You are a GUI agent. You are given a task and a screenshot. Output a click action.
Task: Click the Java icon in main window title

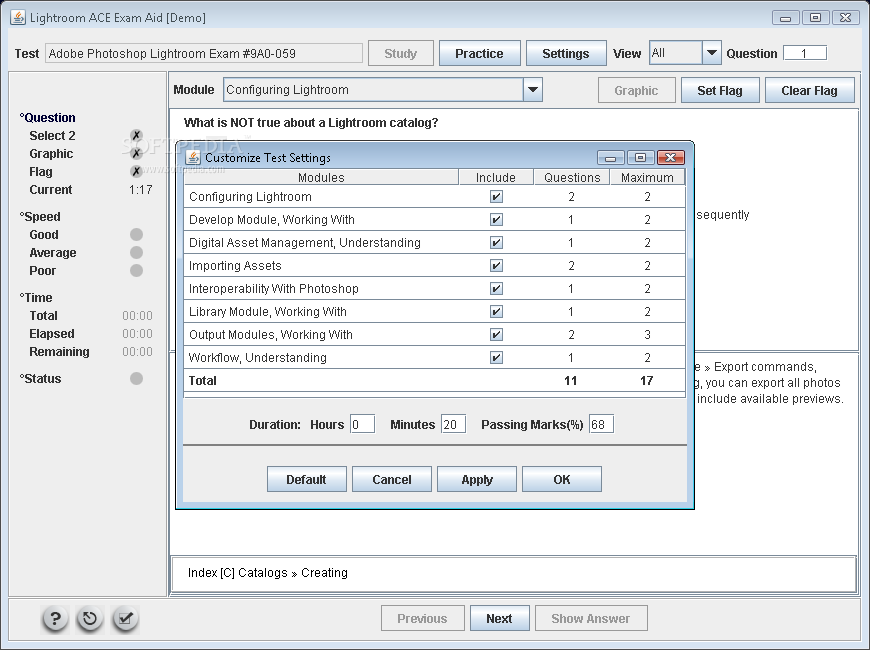[x=18, y=17]
